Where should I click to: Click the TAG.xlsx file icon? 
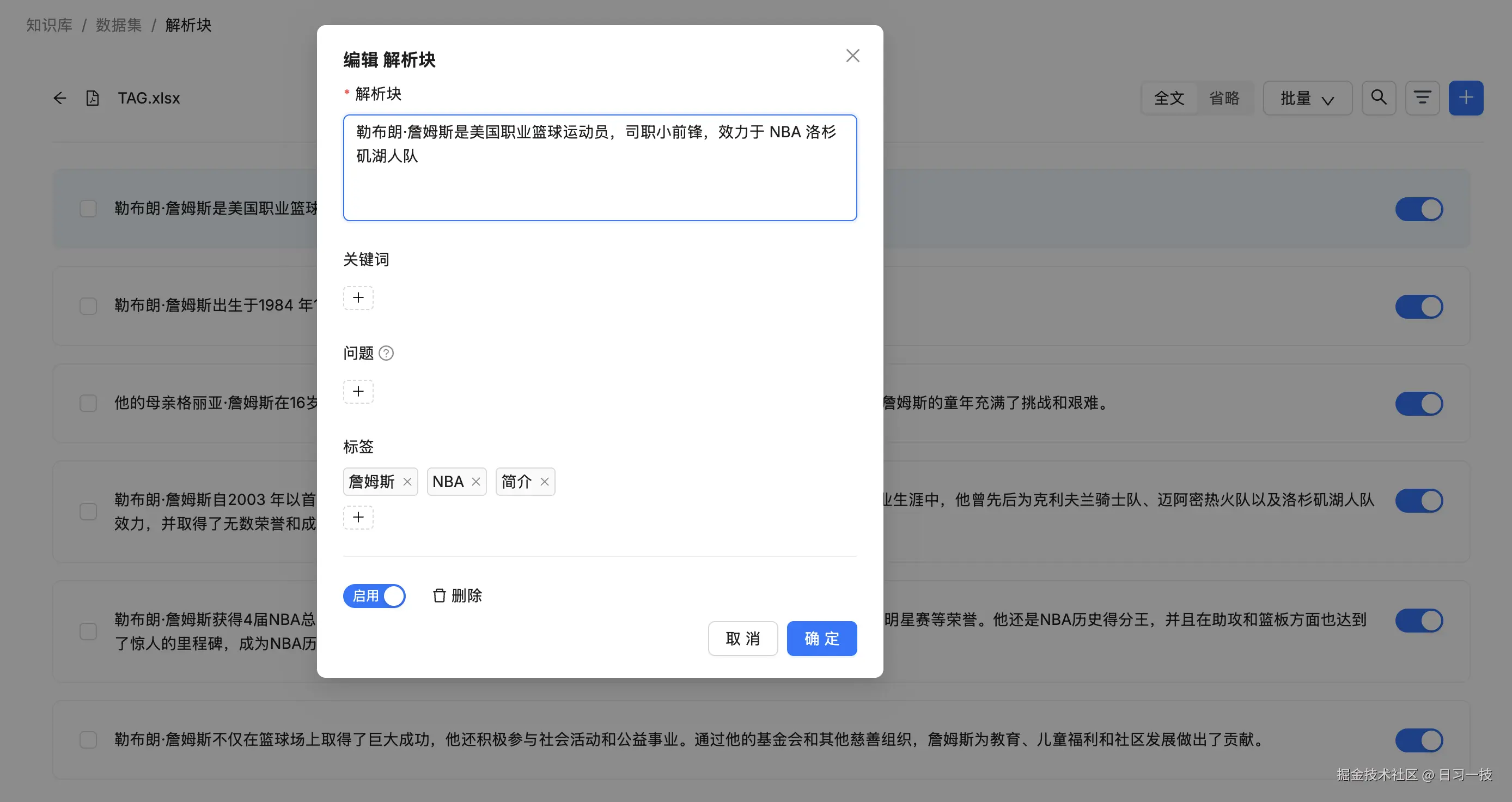point(92,98)
